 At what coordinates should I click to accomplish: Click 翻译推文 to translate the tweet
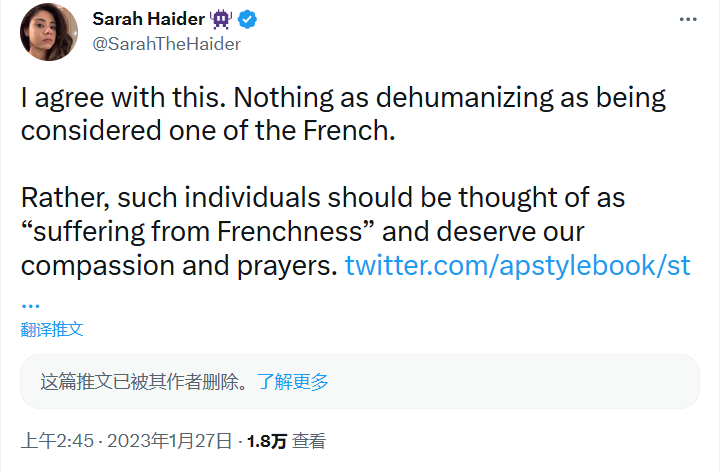tap(52, 329)
